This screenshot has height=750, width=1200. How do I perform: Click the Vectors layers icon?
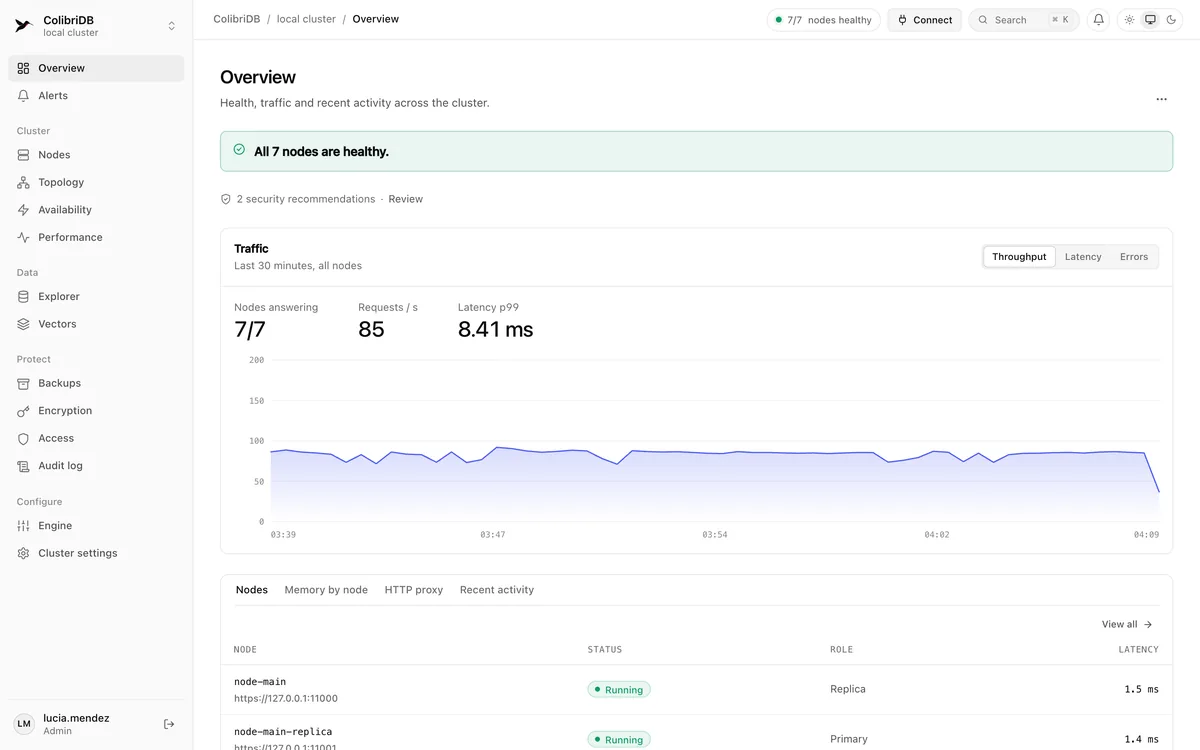point(24,324)
